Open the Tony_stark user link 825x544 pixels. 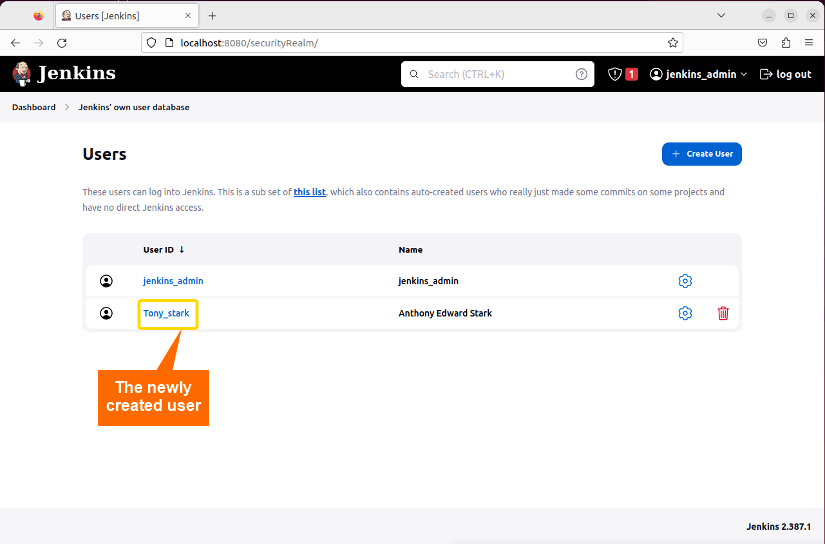pyautogui.click(x=166, y=313)
